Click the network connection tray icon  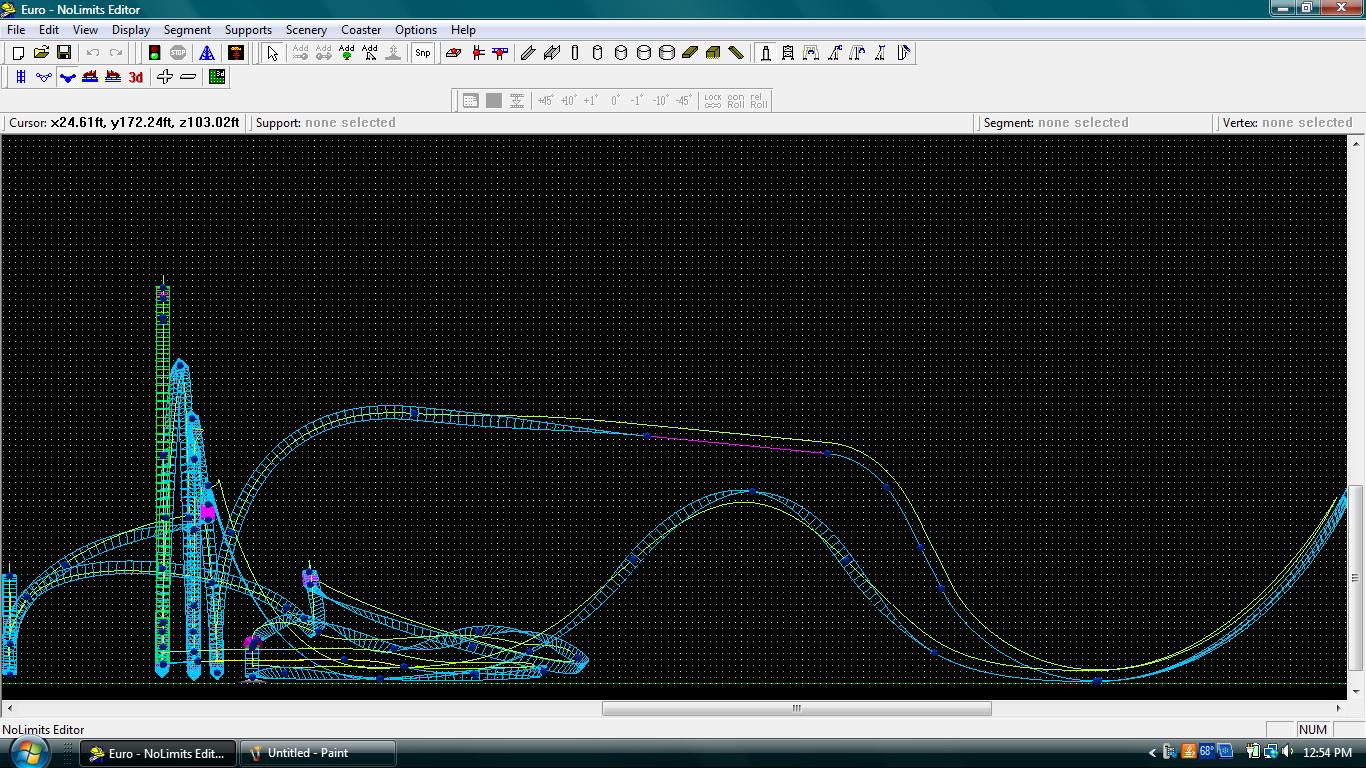1270,752
